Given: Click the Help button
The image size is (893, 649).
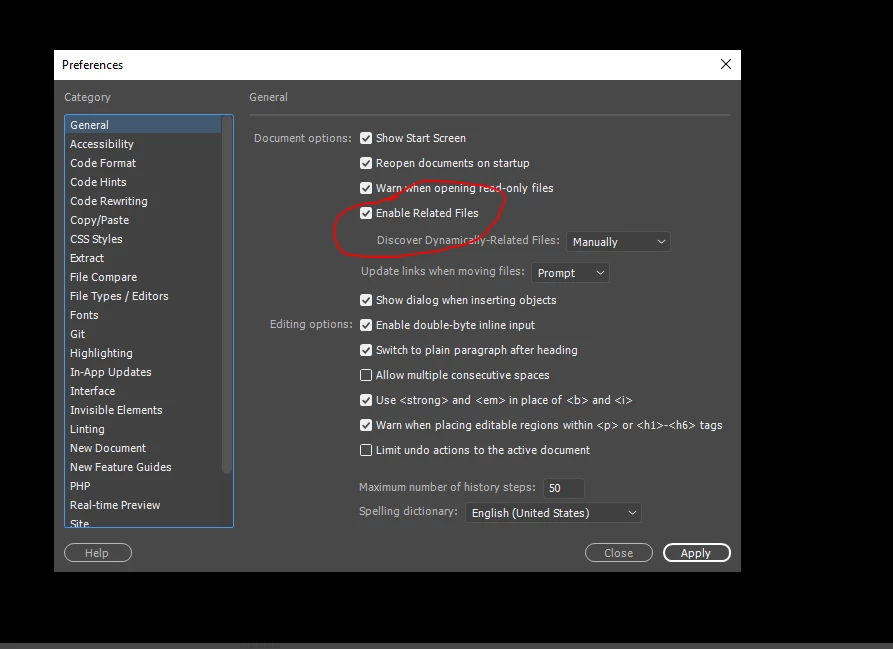Looking at the screenshot, I should pyautogui.click(x=98, y=553).
